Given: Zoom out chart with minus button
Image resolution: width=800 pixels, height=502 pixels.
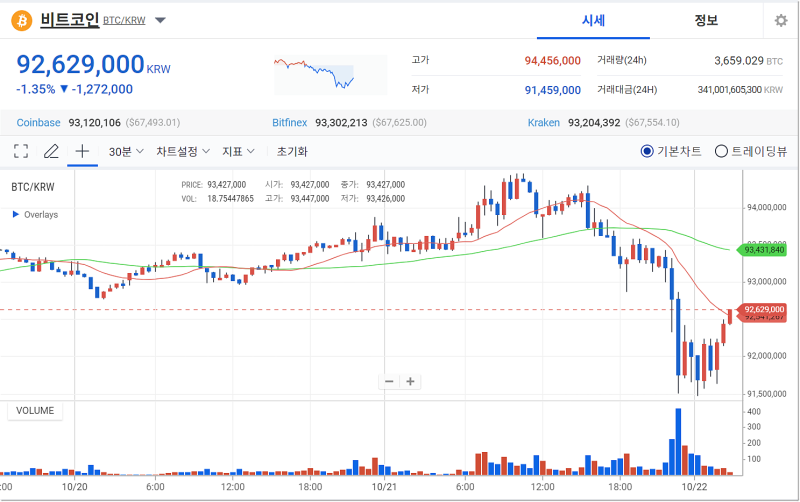Looking at the screenshot, I should tap(389, 382).
